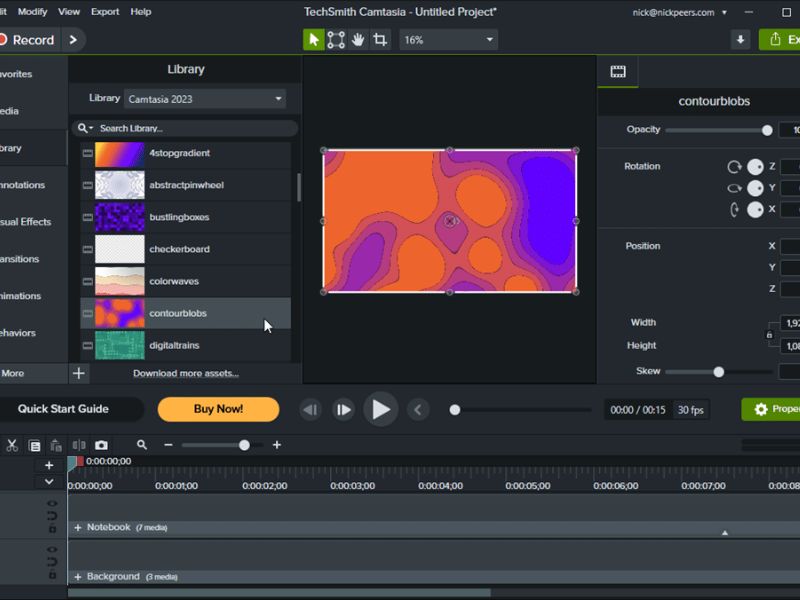Screen dimensions: 800x600
Task: Click the search magnifier in Library
Action: [82, 128]
